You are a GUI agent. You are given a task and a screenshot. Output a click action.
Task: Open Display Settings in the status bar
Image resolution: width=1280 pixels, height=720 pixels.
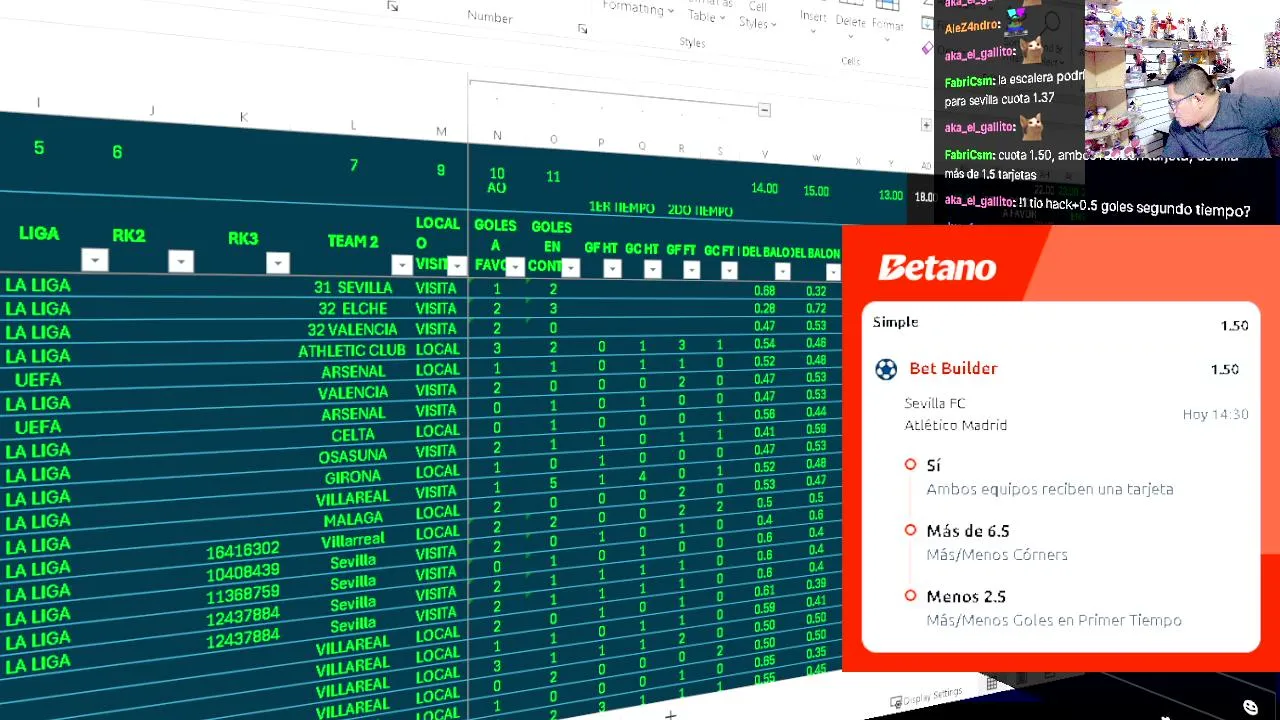coord(926,696)
